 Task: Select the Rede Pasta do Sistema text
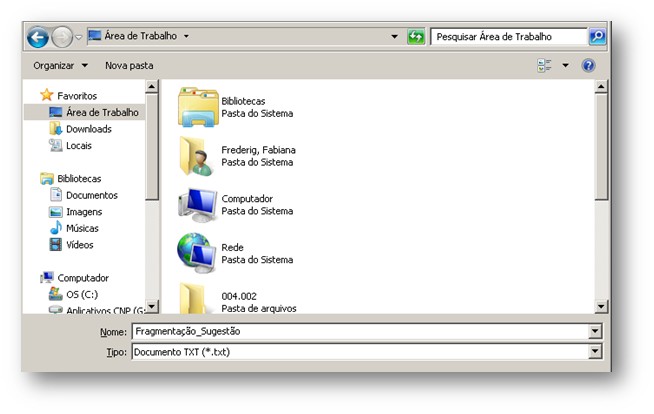pyautogui.click(x=257, y=253)
